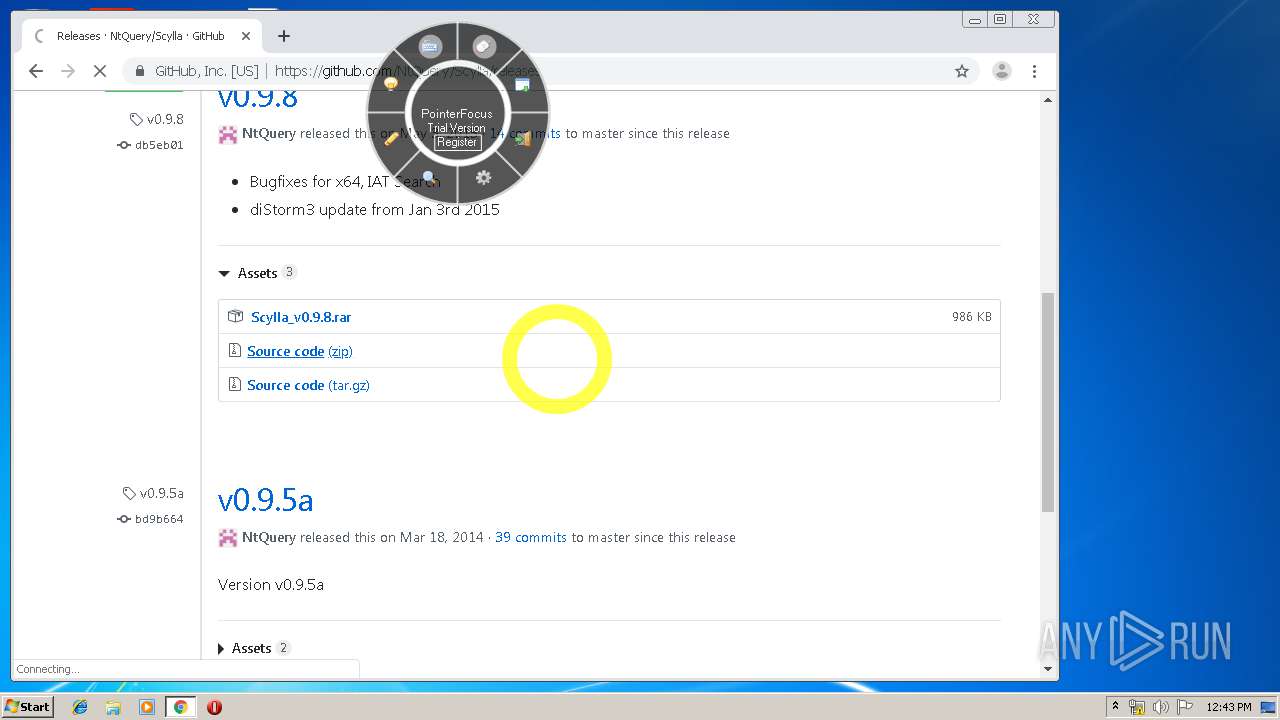Open the NtQuery avatar for v0.9.8
Screen dimensions: 1280x720
pyautogui.click(x=228, y=134)
